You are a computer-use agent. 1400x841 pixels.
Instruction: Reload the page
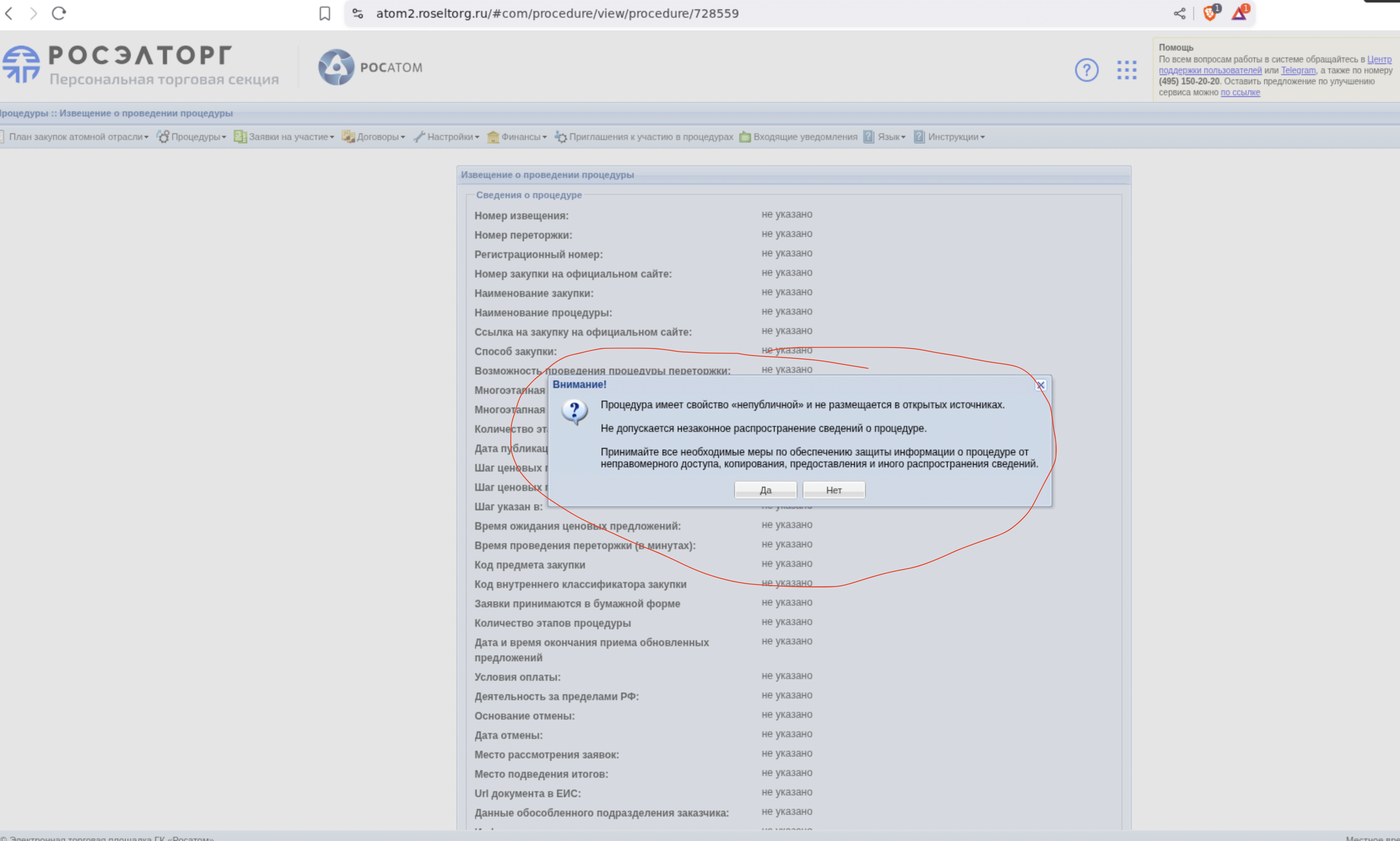(59, 13)
